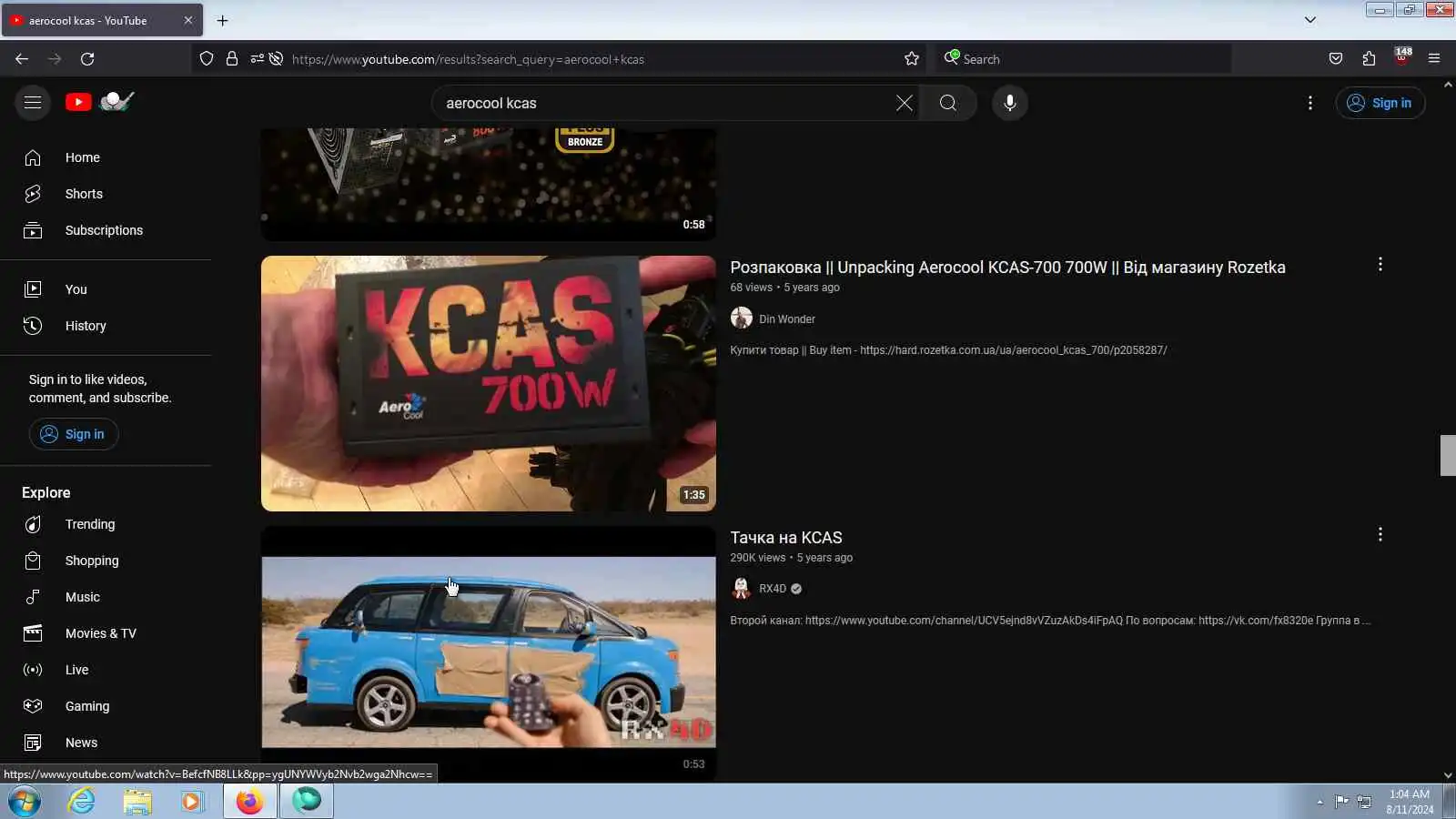Open the YouTube guide hamburger menu

(x=33, y=103)
